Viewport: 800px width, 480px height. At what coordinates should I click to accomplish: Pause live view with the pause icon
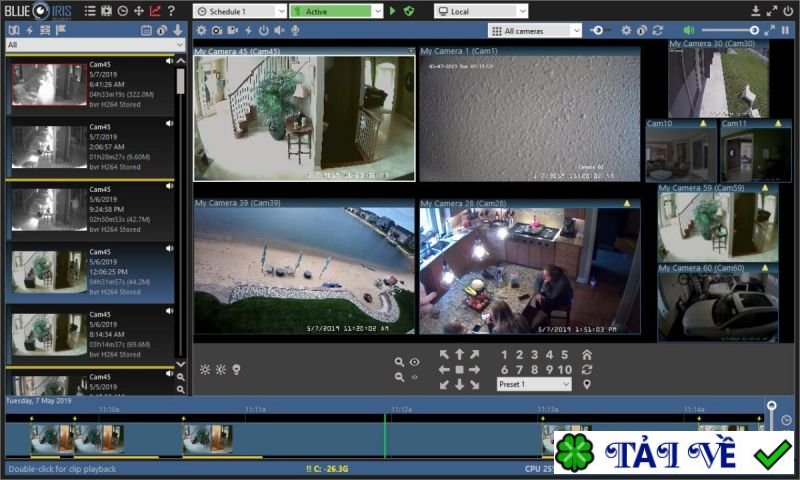click(x=785, y=31)
